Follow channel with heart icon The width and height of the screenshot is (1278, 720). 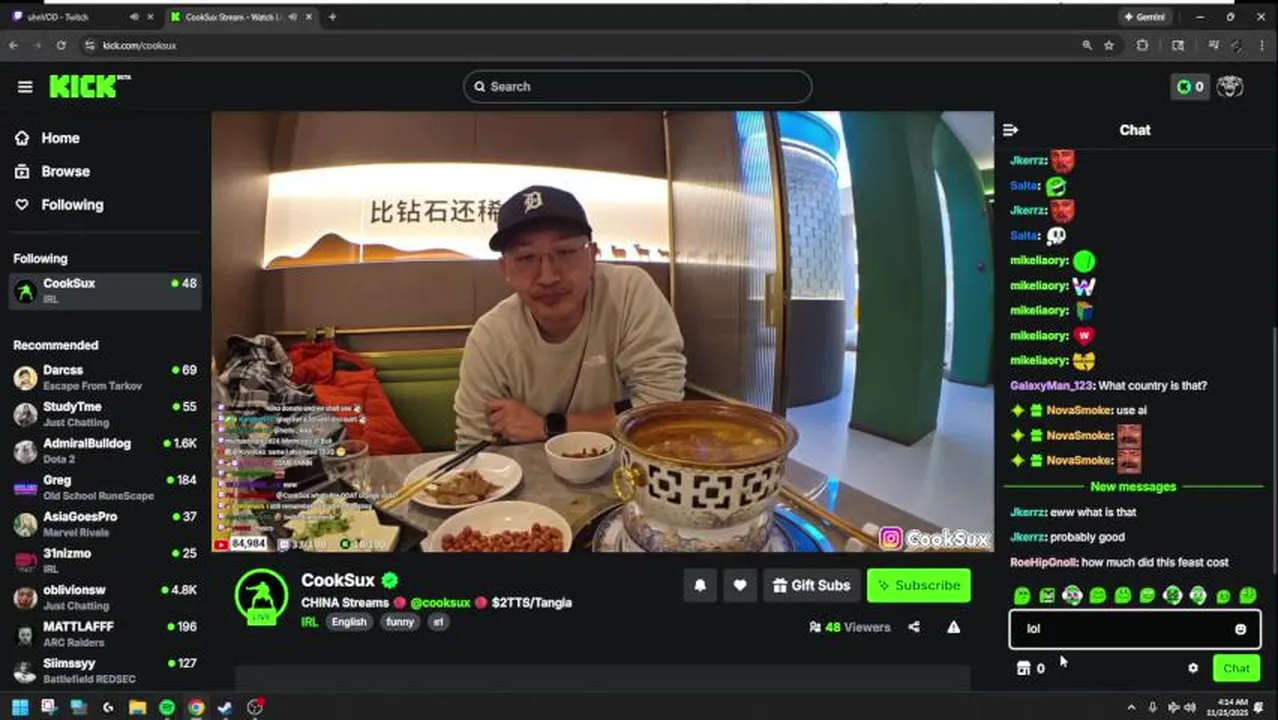(740, 586)
